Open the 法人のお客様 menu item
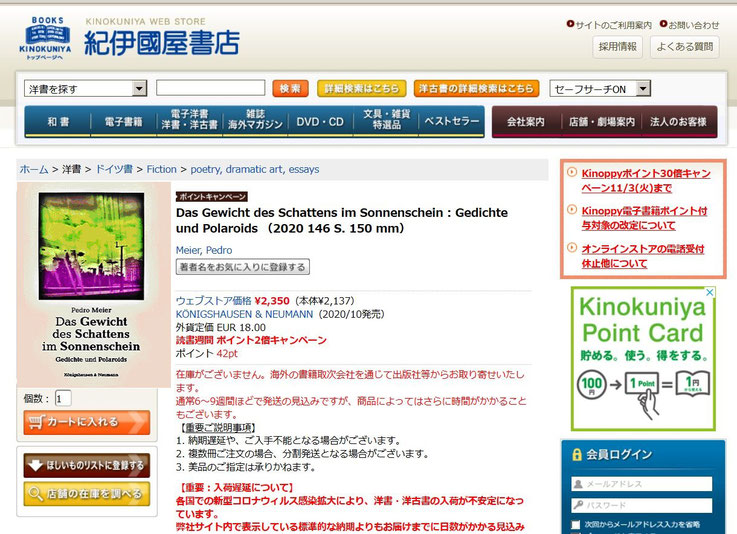The height and width of the screenshot is (534, 737). [679, 122]
